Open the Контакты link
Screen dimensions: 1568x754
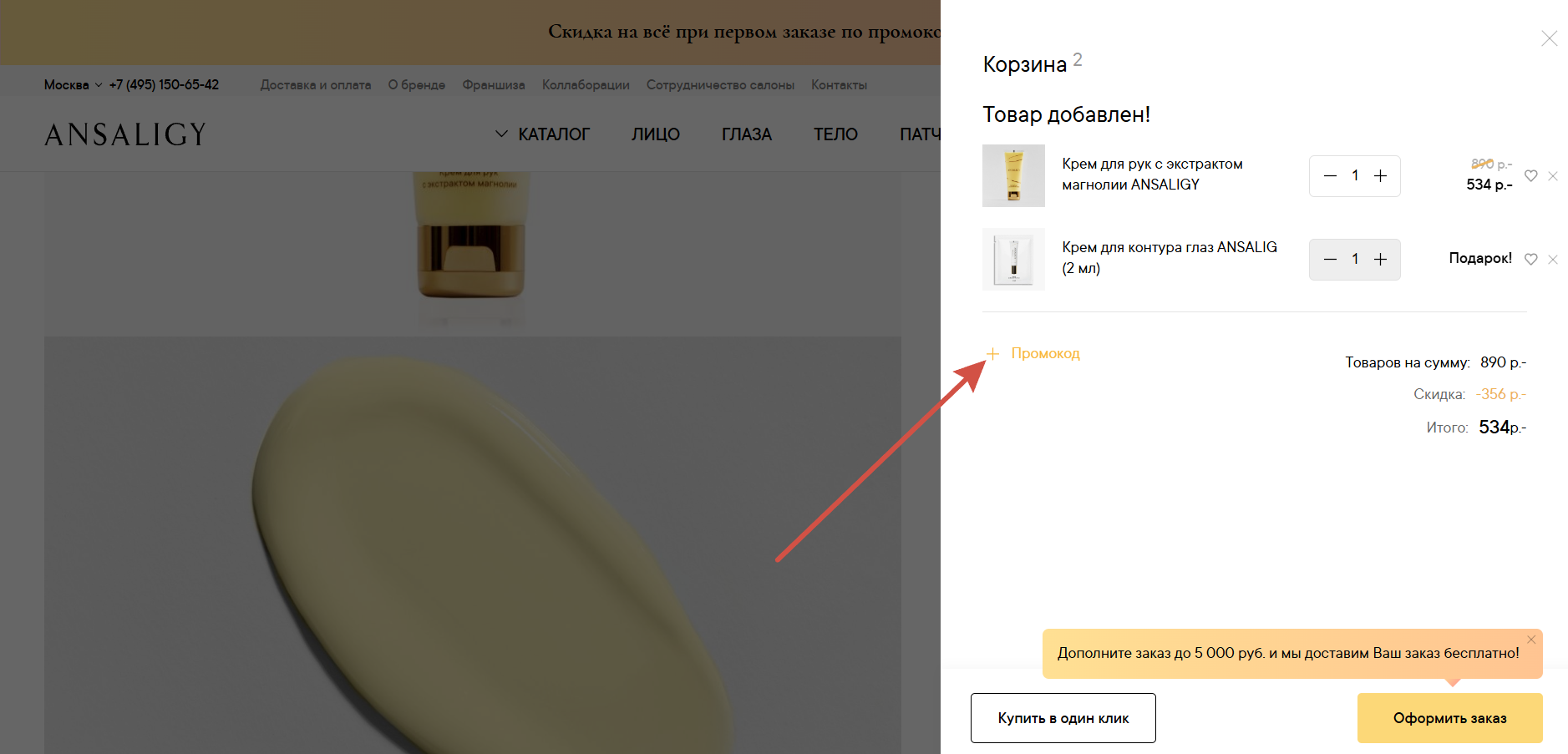pos(839,84)
